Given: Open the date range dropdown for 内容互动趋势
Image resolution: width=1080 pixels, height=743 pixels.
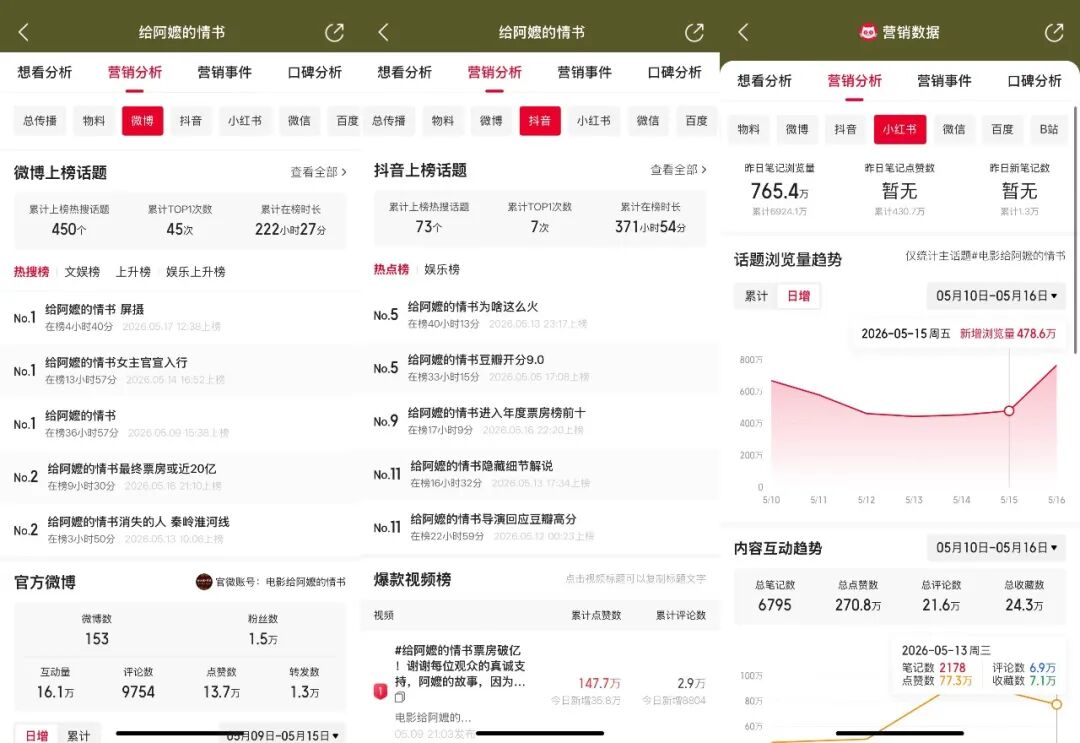Looking at the screenshot, I should click(996, 547).
